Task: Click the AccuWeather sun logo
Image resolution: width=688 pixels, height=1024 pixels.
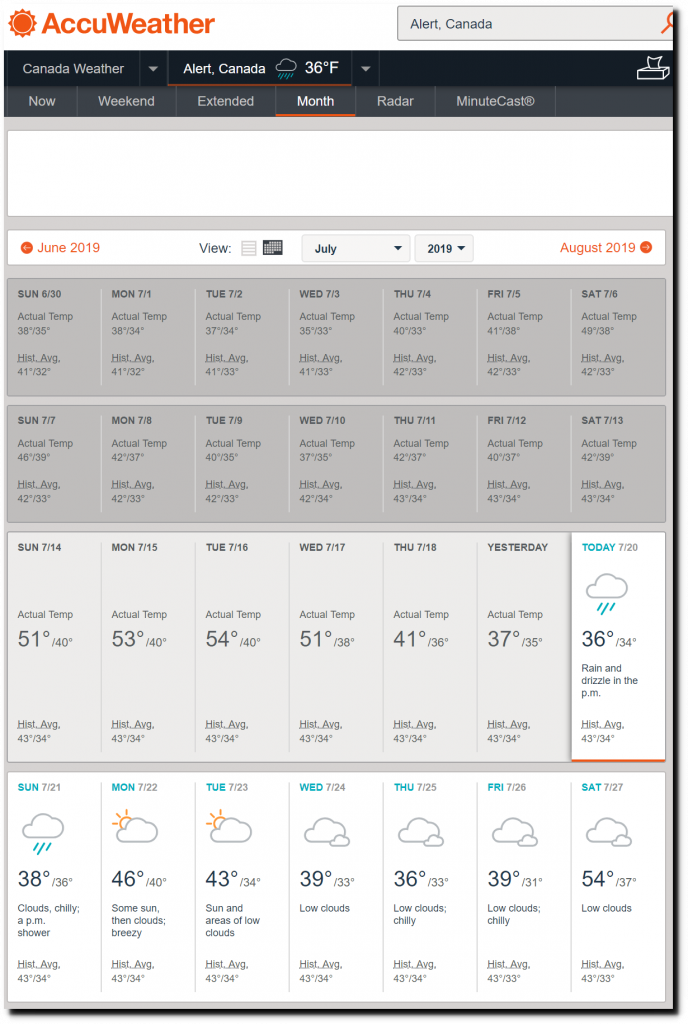Action: 22,24
